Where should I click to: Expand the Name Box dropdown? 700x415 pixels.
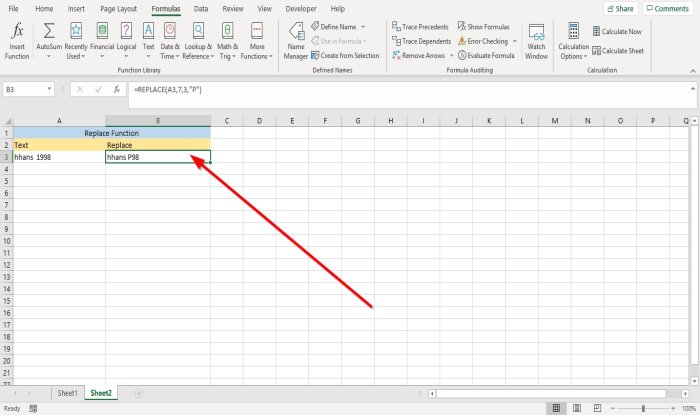tap(49, 89)
